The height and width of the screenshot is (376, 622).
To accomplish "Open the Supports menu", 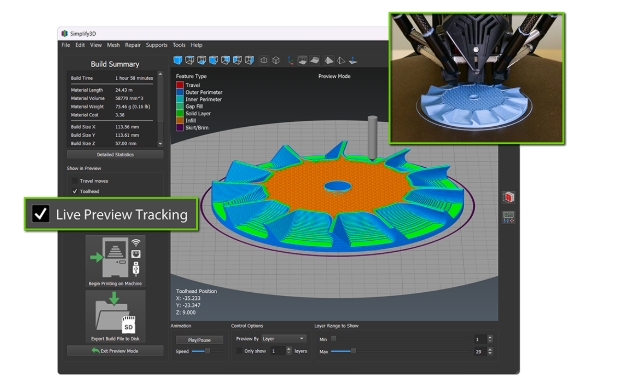I will point(156,45).
